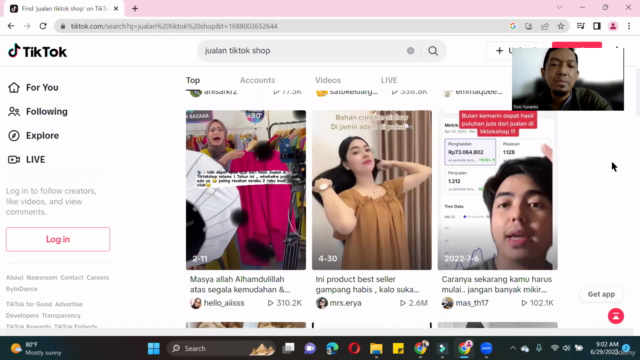The width and height of the screenshot is (640, 360).
Task: Open the mas_th17 video thumbnail
Action: pos(498,190)
